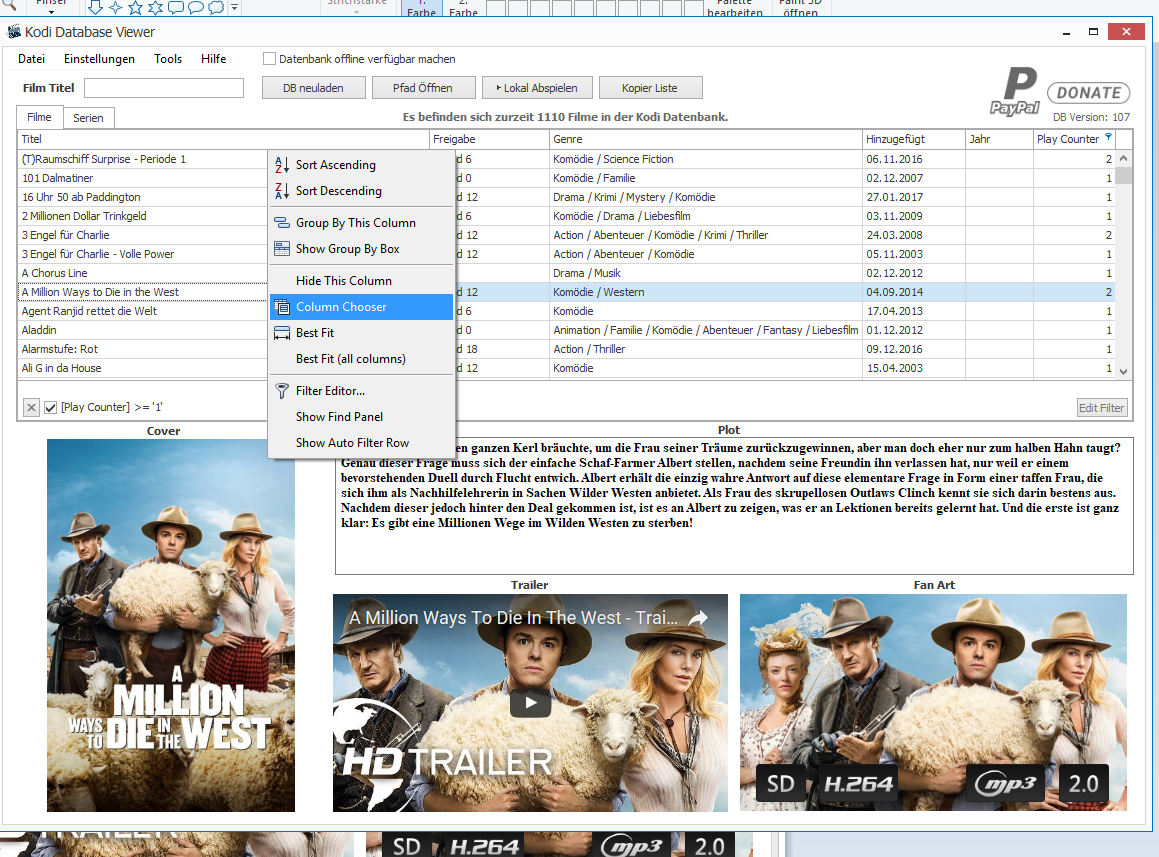Click 'Palette bearbeiten' in Paint window behind
This screenshot has height=857, width=1159.
(x=735, y=7)
